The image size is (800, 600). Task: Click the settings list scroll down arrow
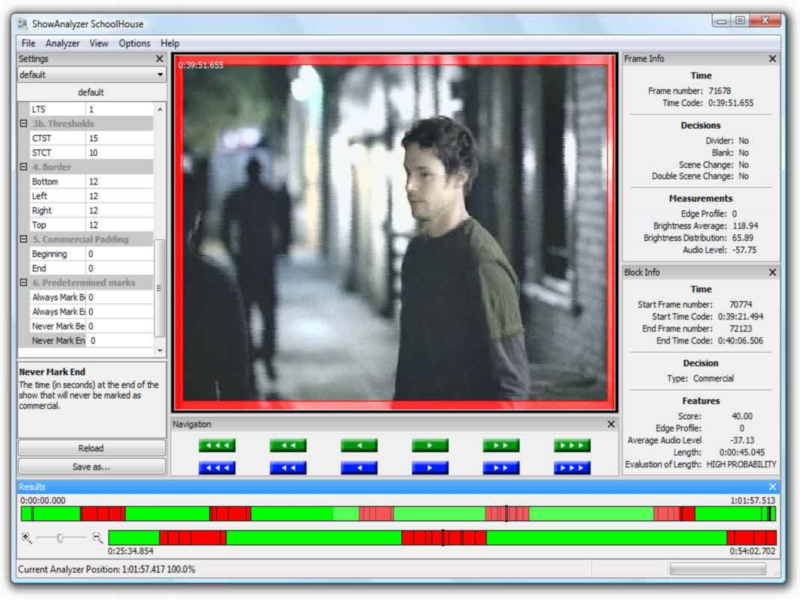pos(160,351)
